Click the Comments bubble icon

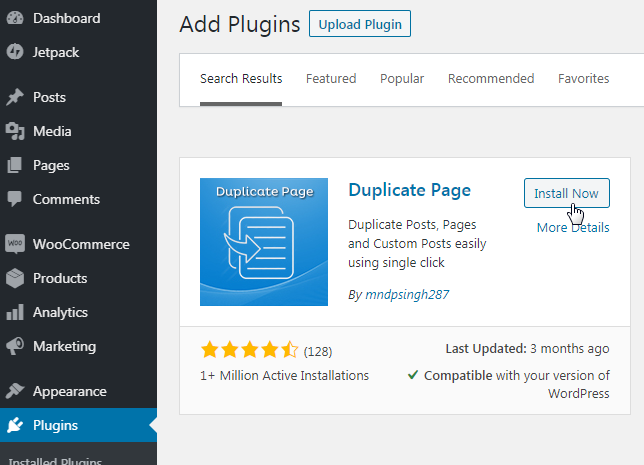pyautogui.click(x=15, y=199)
